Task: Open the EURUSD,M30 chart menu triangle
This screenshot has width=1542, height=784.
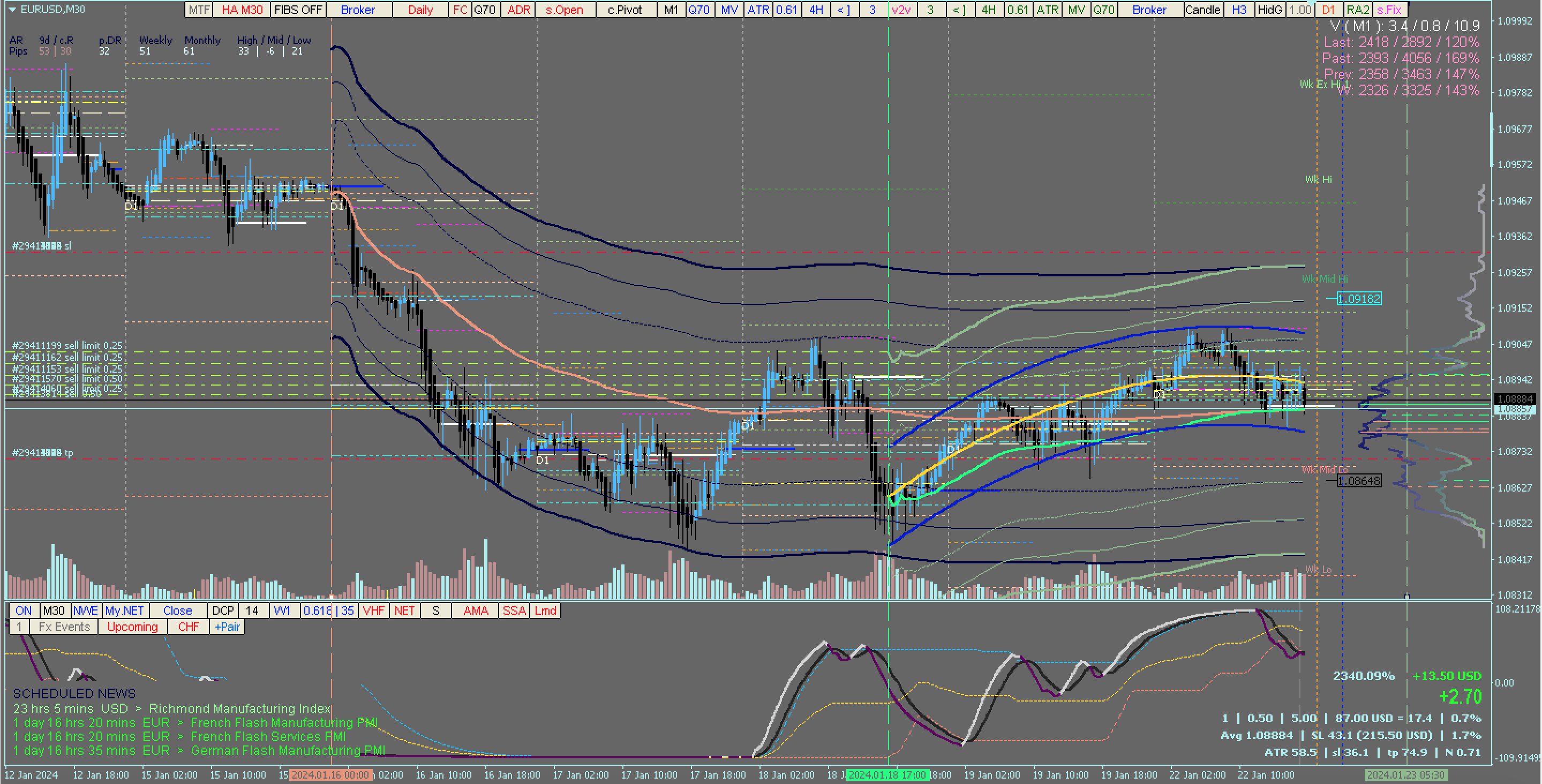Action: 12,10
